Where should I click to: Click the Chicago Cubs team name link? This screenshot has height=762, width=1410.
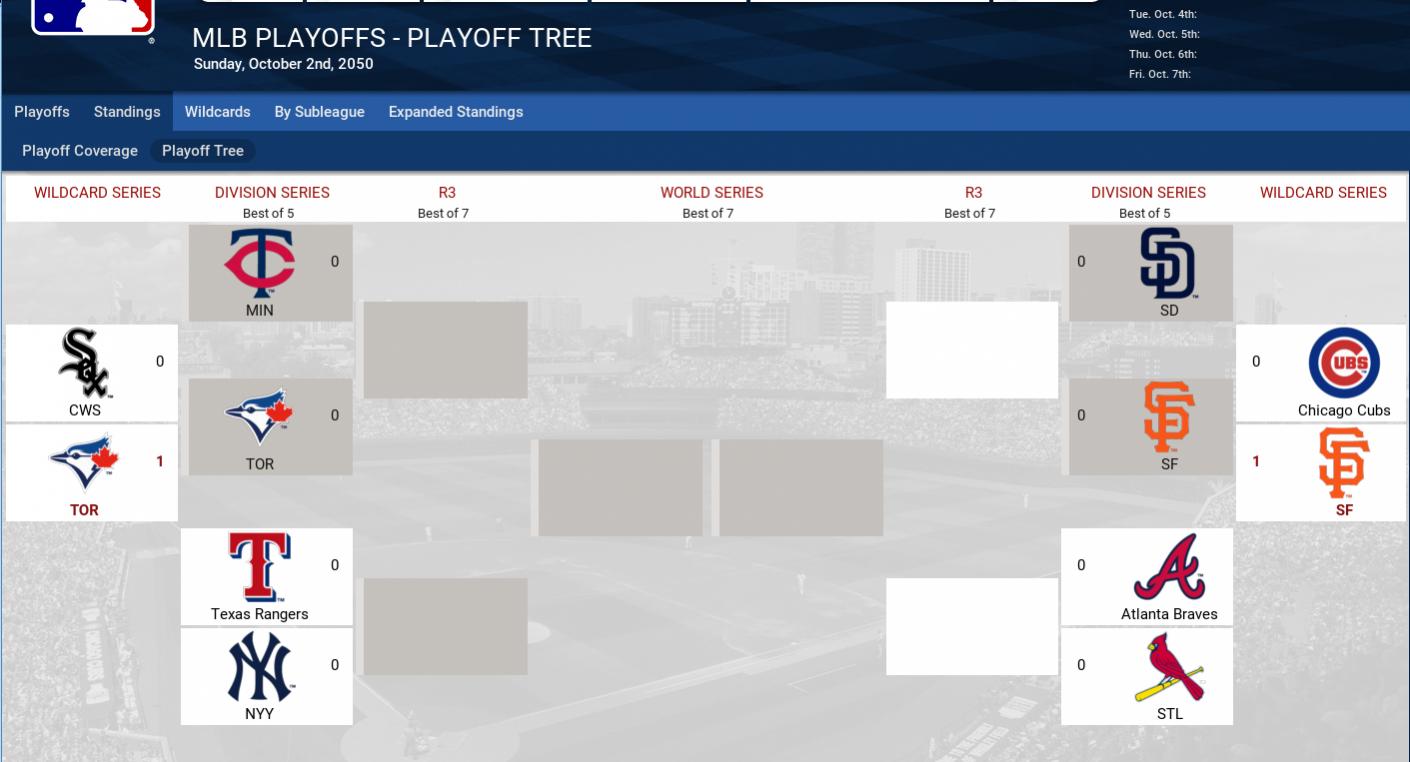tap(1344, 410)
